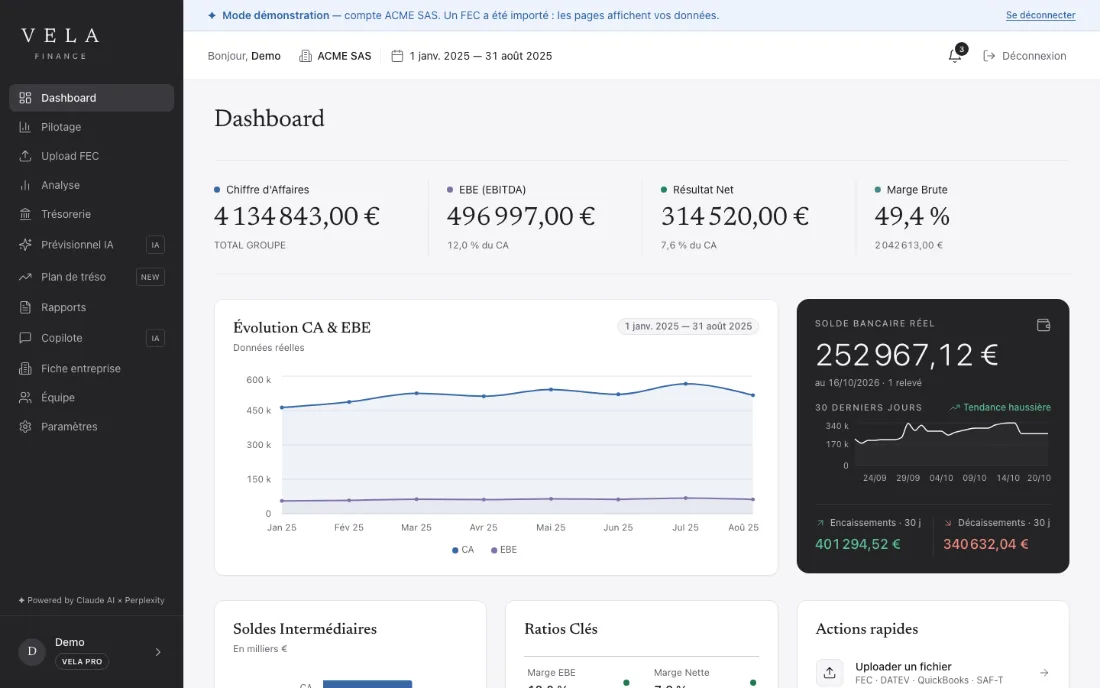This screenshot has width=1100, height=688.
Task: Go to the Pilotage menu item
Action: click(91, 127)
